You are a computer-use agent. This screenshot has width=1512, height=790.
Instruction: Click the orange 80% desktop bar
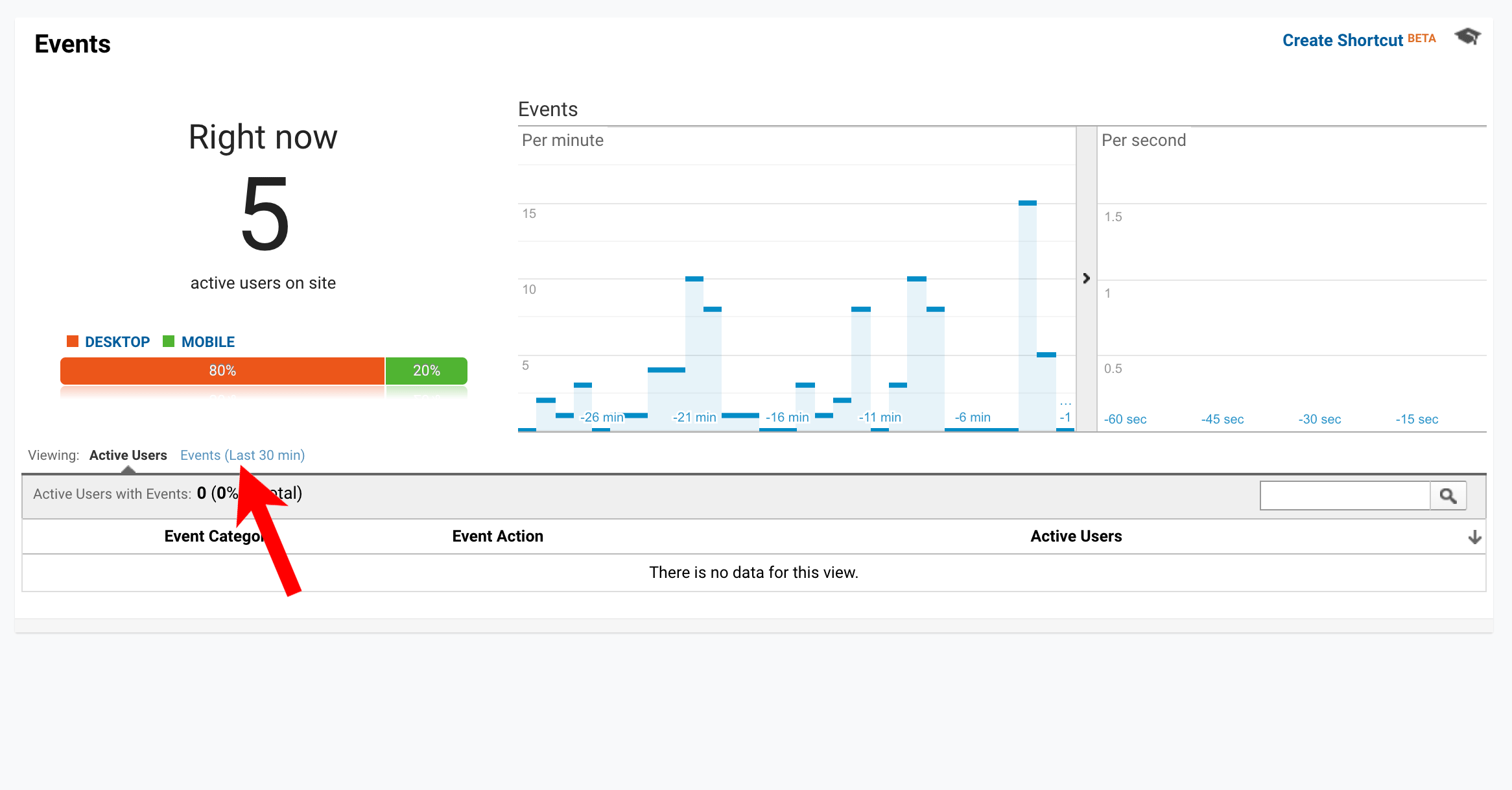(222, 370)
